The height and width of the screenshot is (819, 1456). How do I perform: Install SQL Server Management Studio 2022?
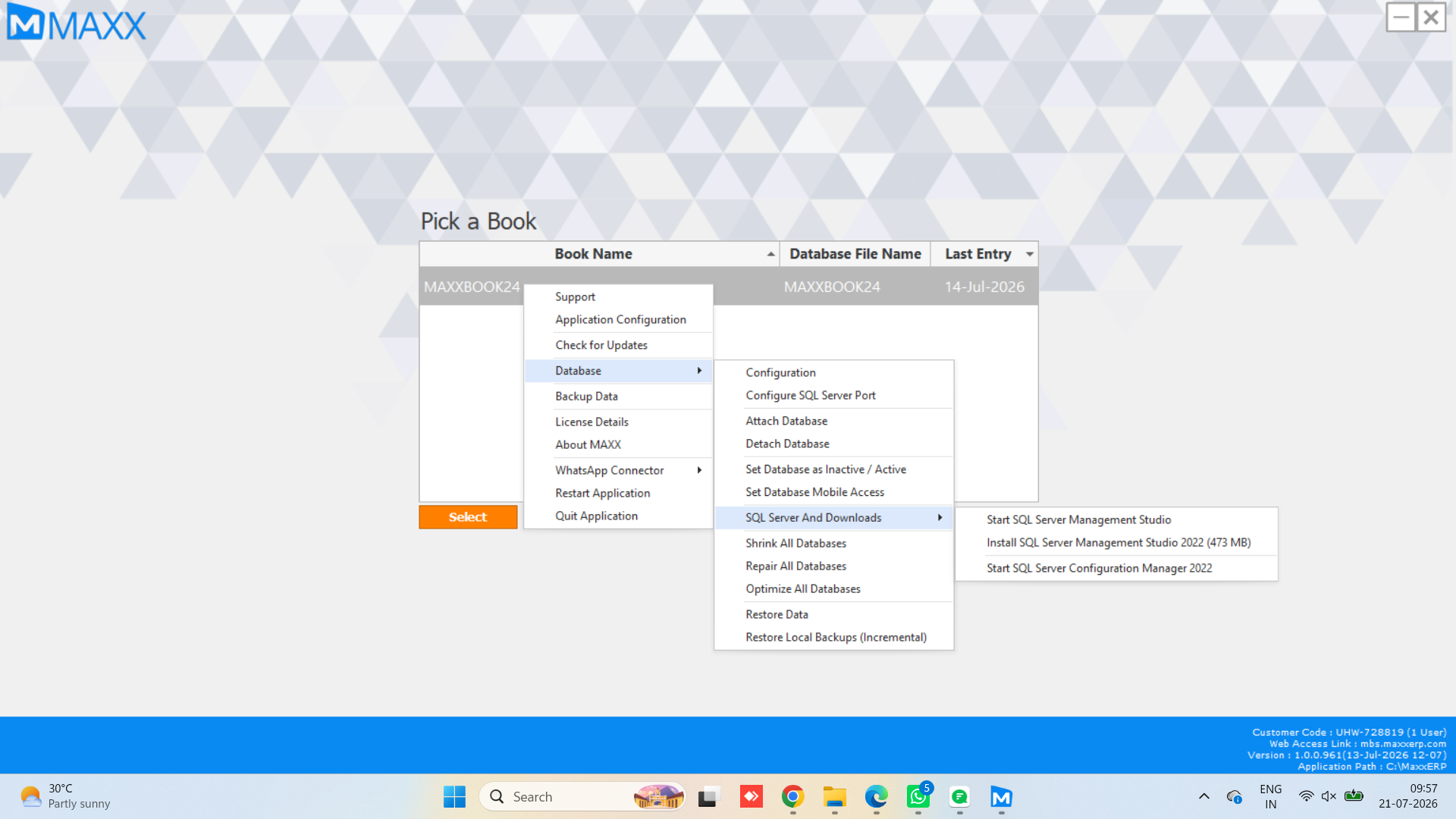[1116, 542]
